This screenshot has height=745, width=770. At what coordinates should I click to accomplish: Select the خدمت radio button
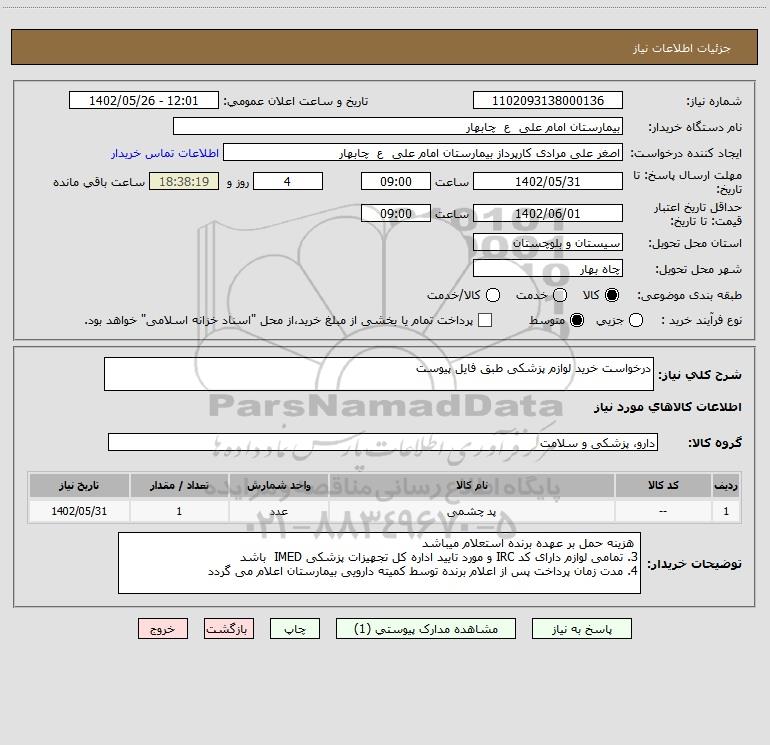[560, 295]
